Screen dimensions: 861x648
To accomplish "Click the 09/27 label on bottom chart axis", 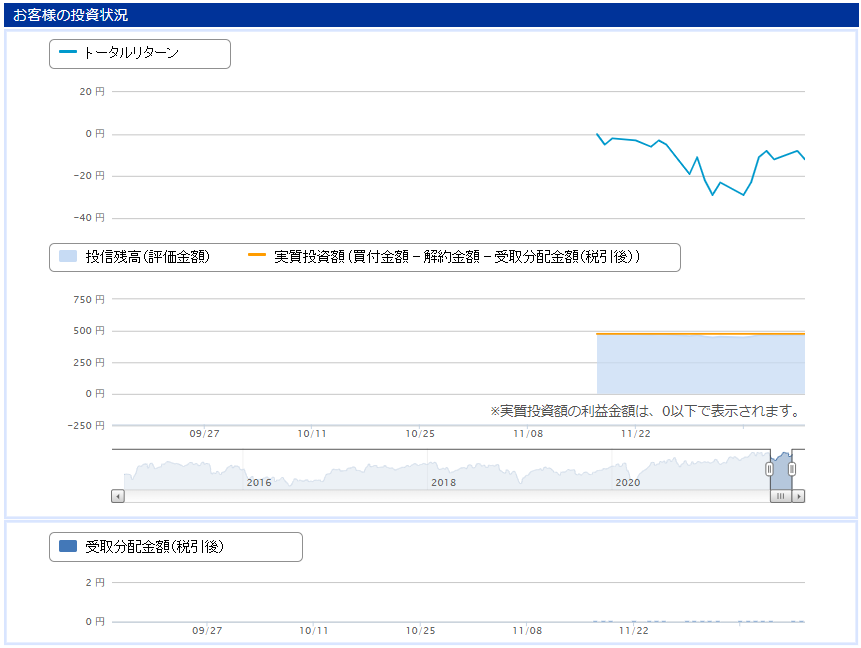I will pos(207,630).
